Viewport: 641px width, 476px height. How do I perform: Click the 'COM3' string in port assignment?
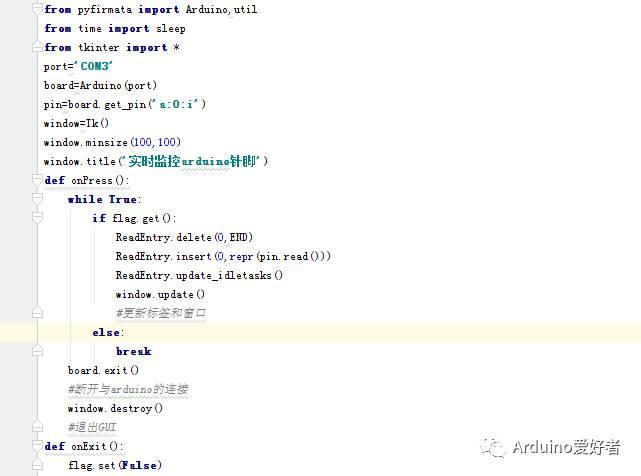pos(94,66)
